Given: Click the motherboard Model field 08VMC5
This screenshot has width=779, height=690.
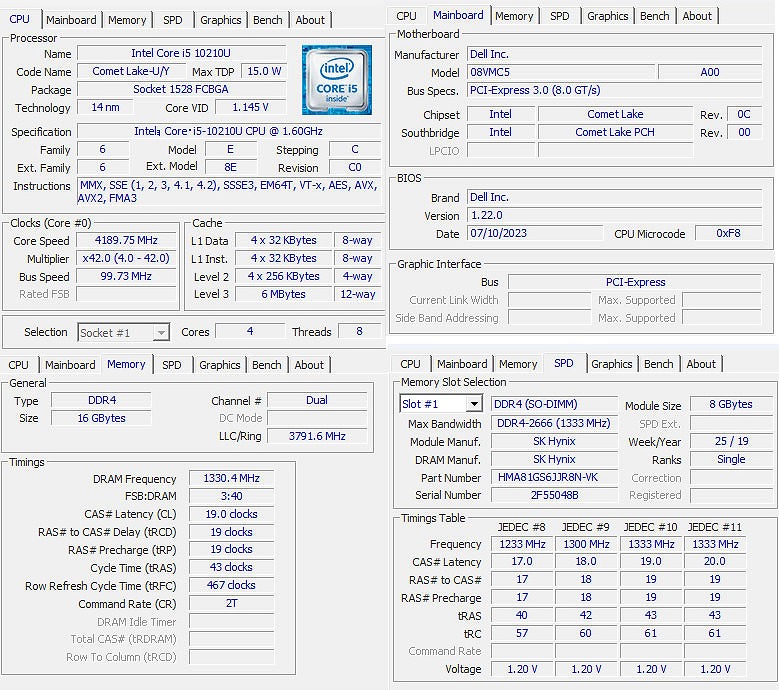Looking at the screenshot, I should (560, 72).
